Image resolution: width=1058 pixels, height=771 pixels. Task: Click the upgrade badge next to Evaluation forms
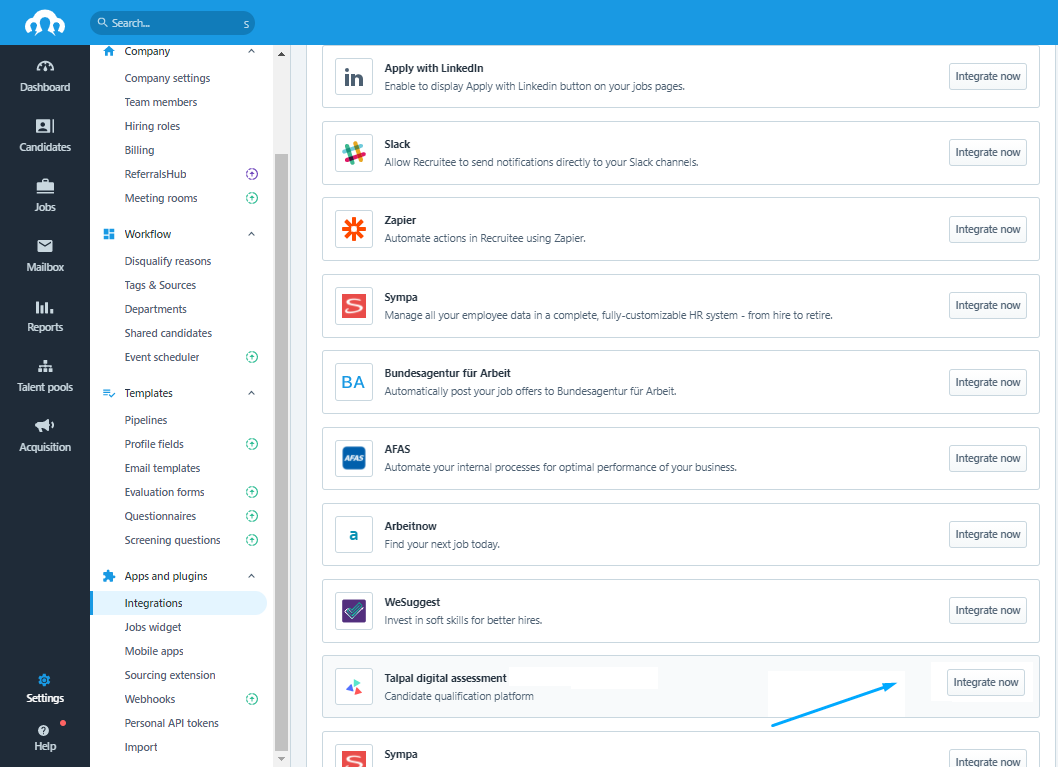252,492
